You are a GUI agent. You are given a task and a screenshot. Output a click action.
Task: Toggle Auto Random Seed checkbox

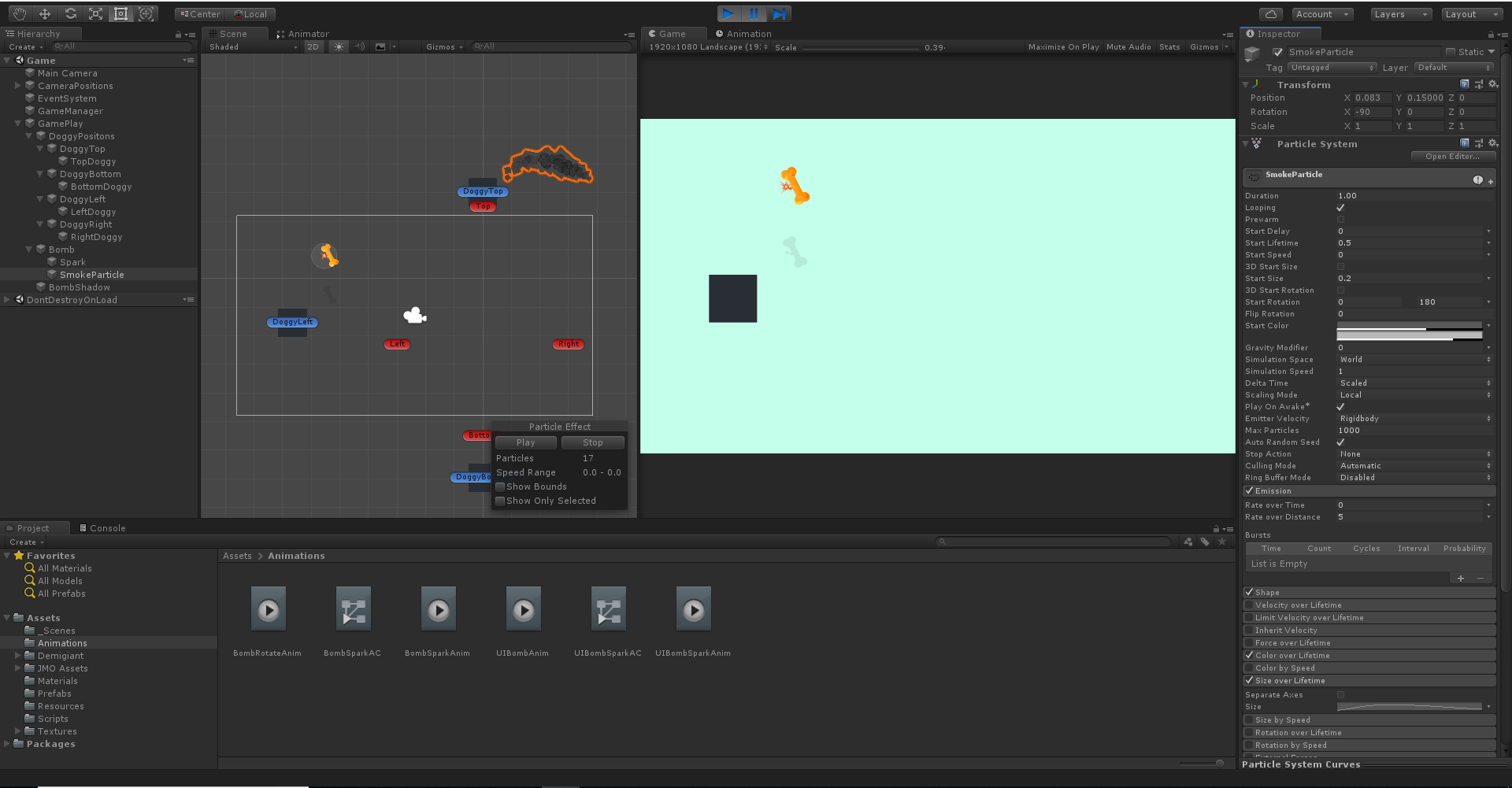[1340, 442]
